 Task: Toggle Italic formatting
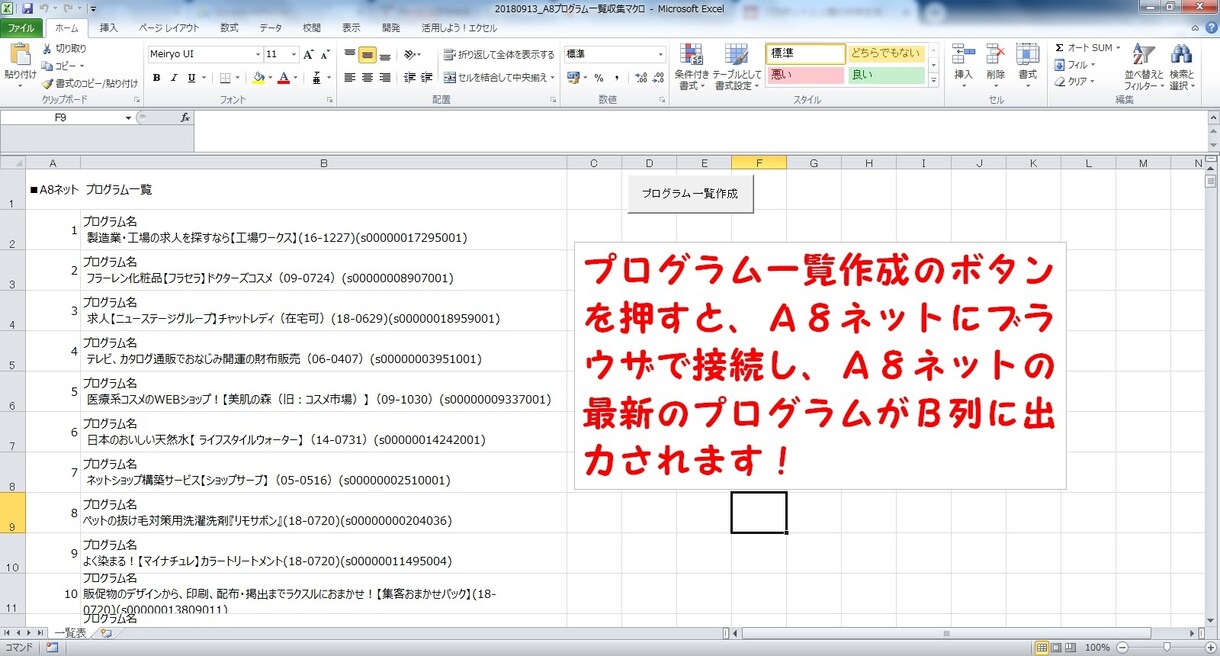pyautogui.click(x=174, y=78)
